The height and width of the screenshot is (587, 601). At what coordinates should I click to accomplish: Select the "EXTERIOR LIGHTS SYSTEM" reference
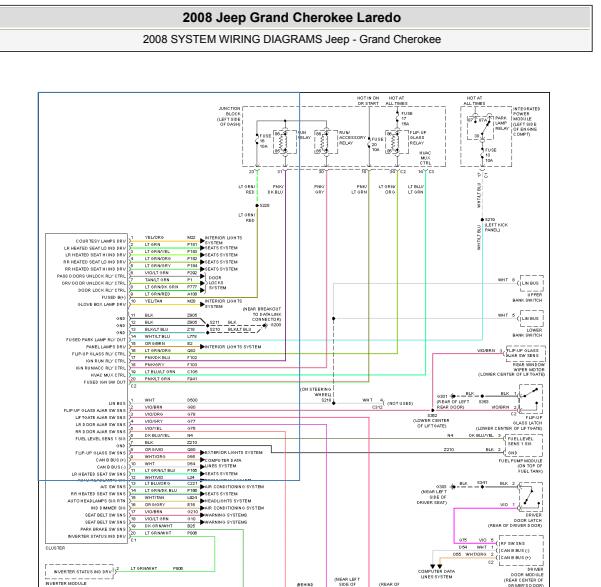tap(234, 452)
